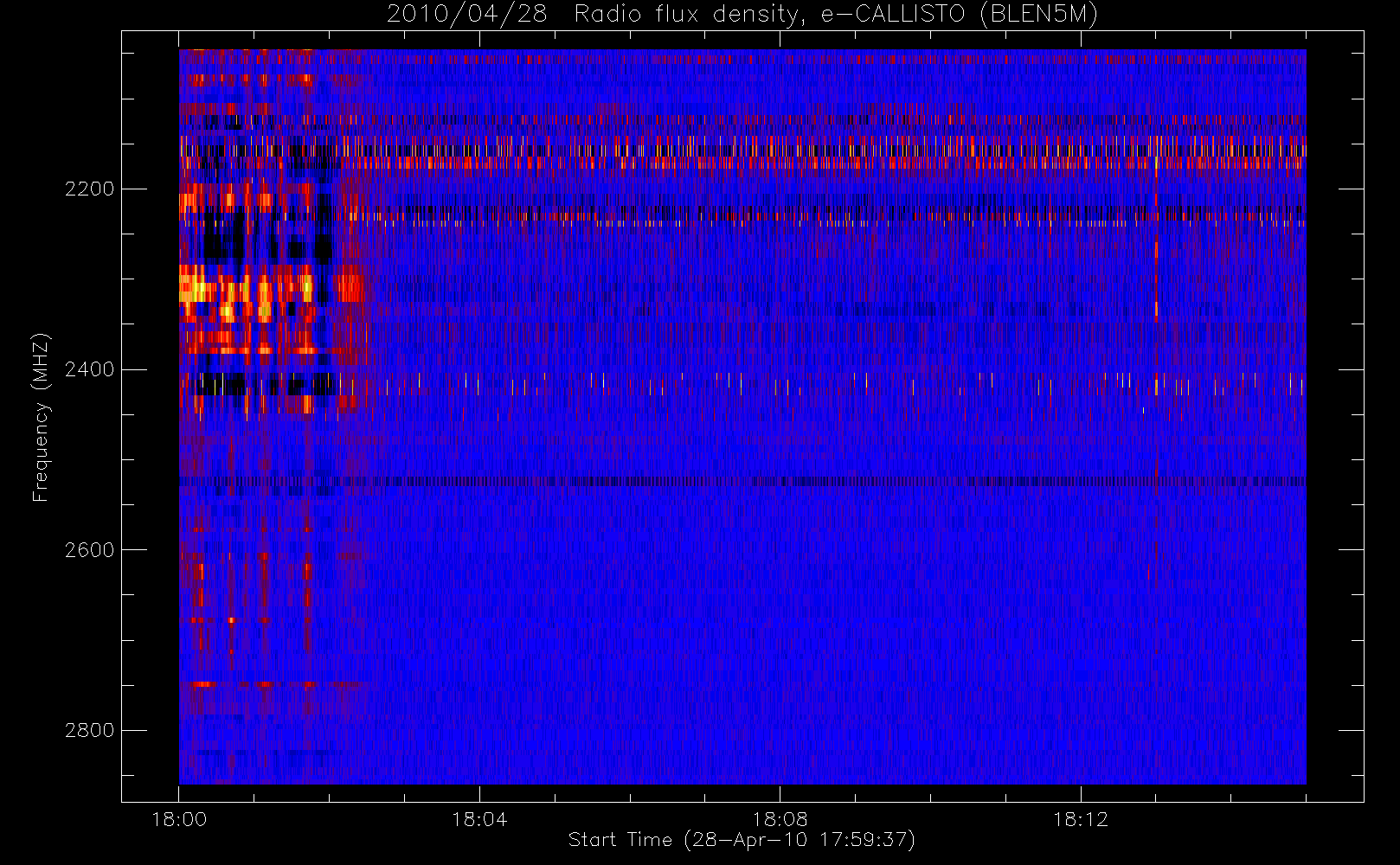Select the 2600 frequency tick label

coord(89,550)
